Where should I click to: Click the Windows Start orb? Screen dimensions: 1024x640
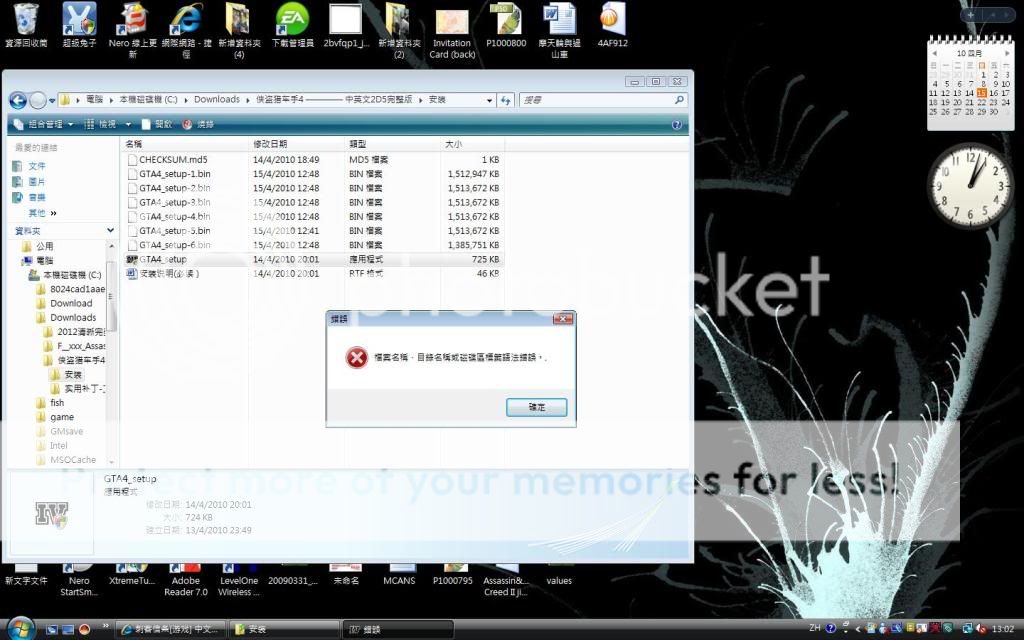tap(20, 628)
